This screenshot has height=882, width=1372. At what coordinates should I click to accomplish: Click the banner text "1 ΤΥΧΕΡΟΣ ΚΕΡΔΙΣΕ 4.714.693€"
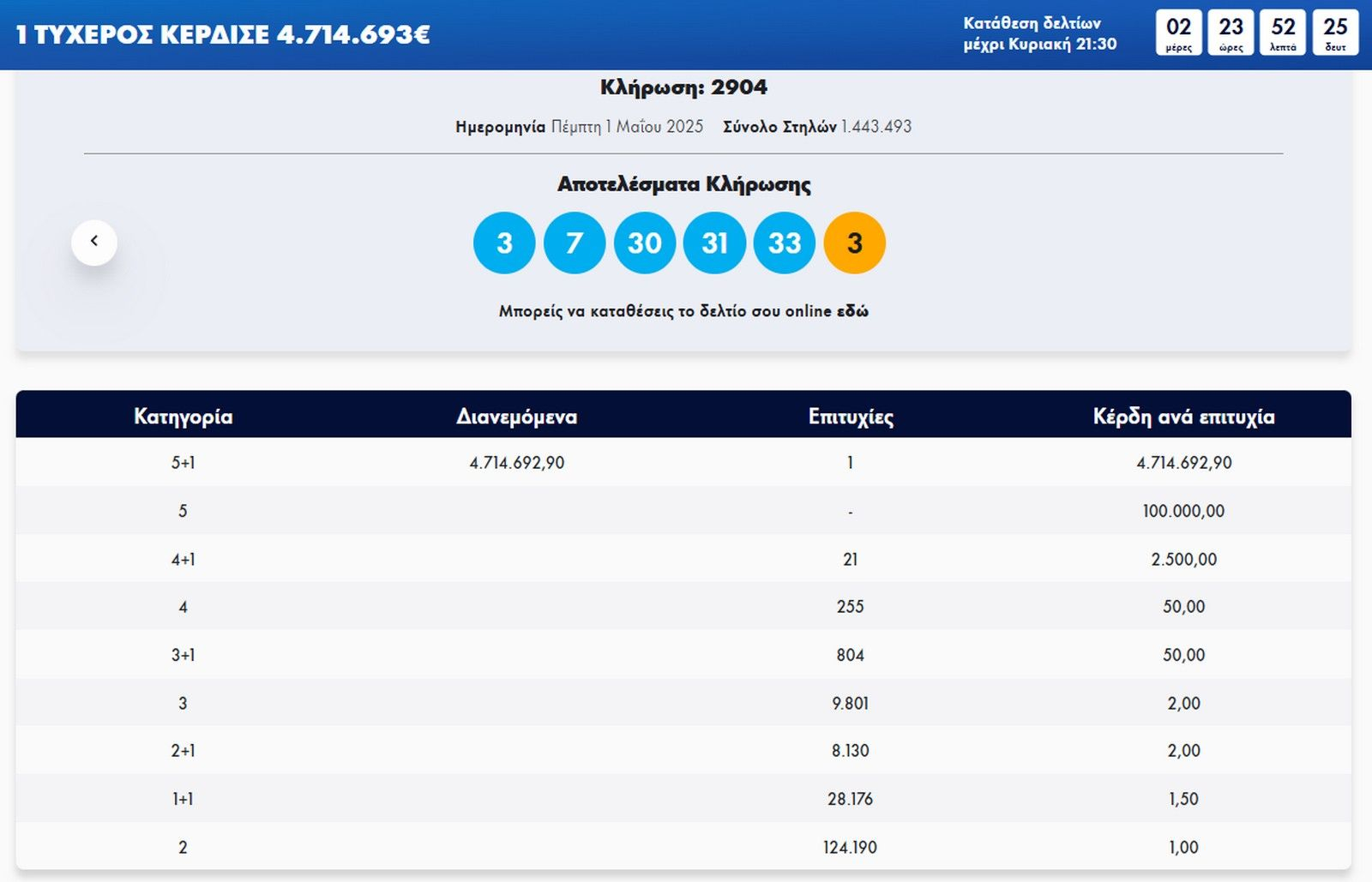pos(223,34)
